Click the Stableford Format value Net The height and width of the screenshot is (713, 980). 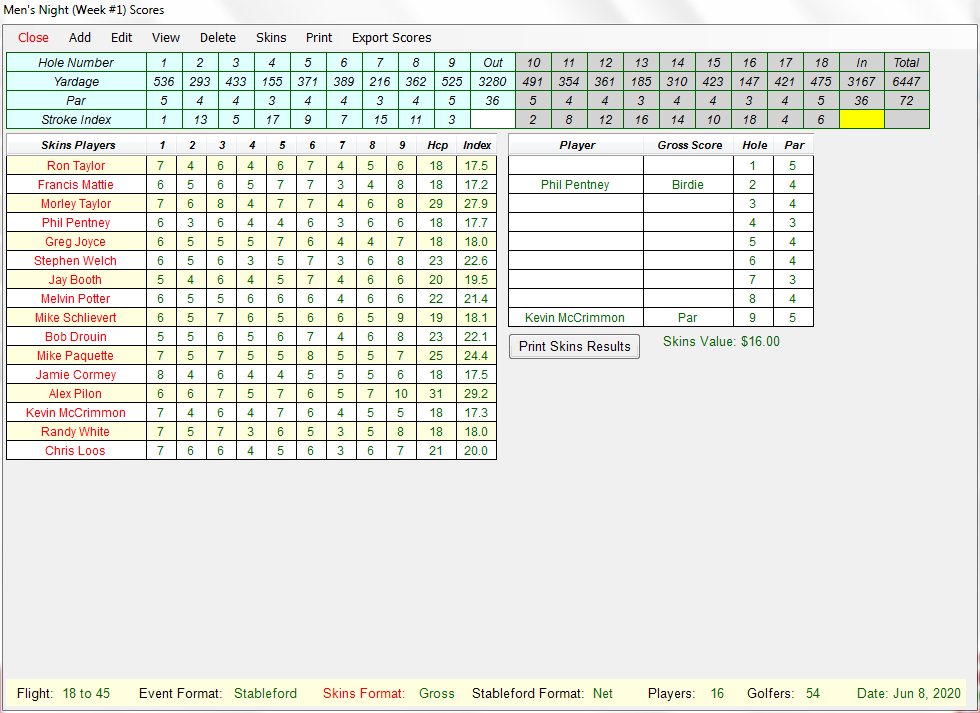[603, 693]
